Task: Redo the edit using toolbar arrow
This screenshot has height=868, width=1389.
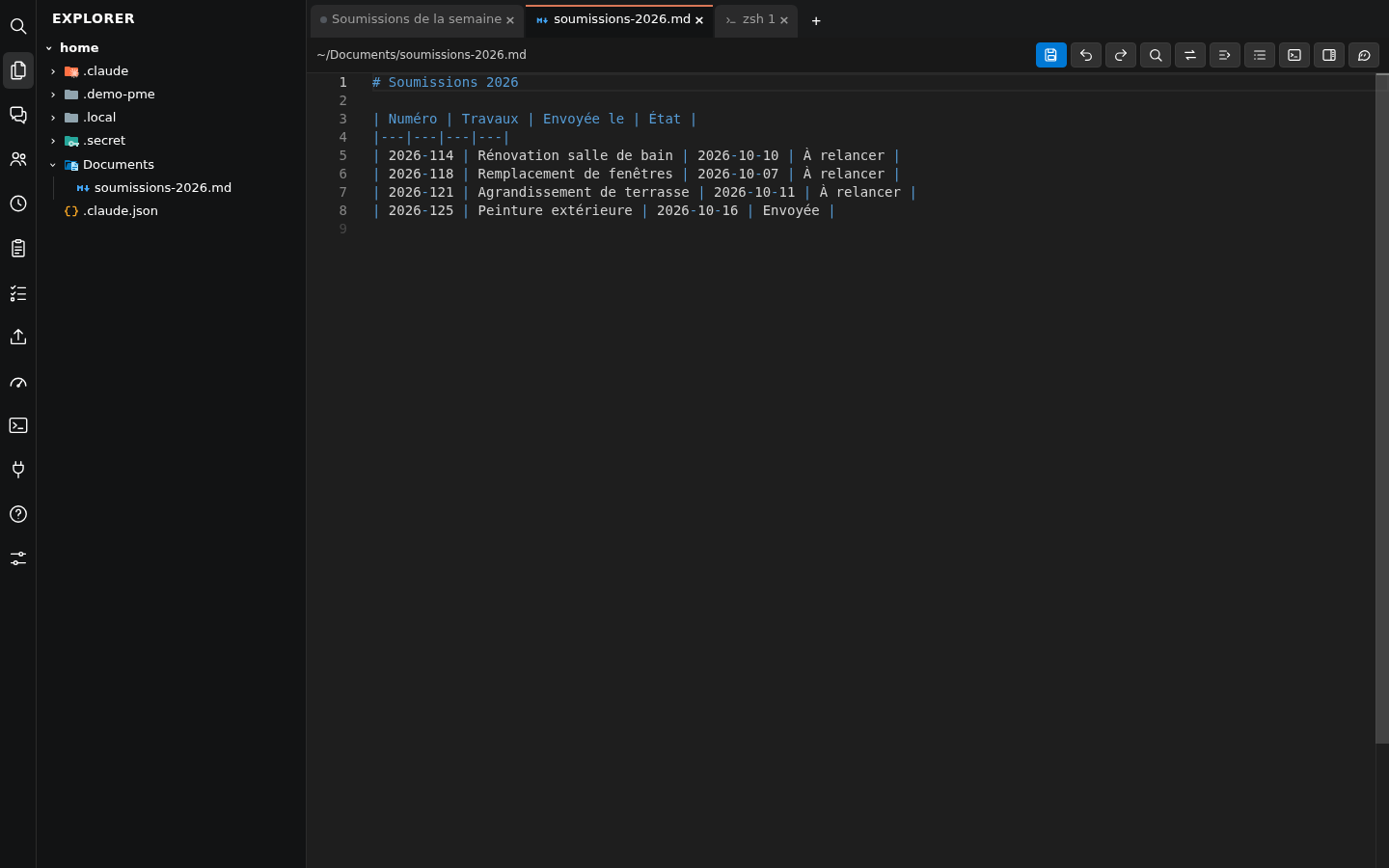Action: pos(1121,55)
